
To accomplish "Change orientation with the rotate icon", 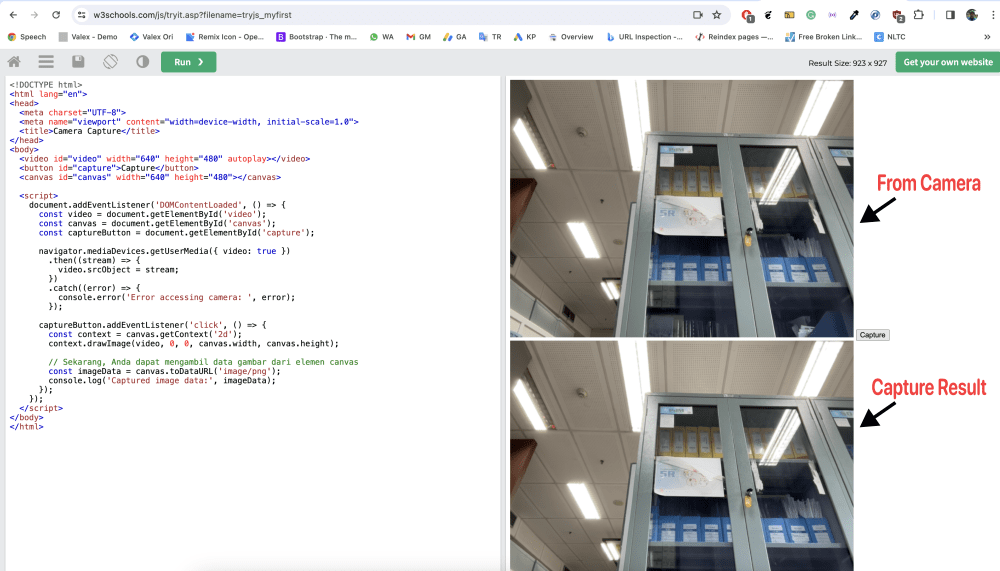I will (x=110, y=62).
